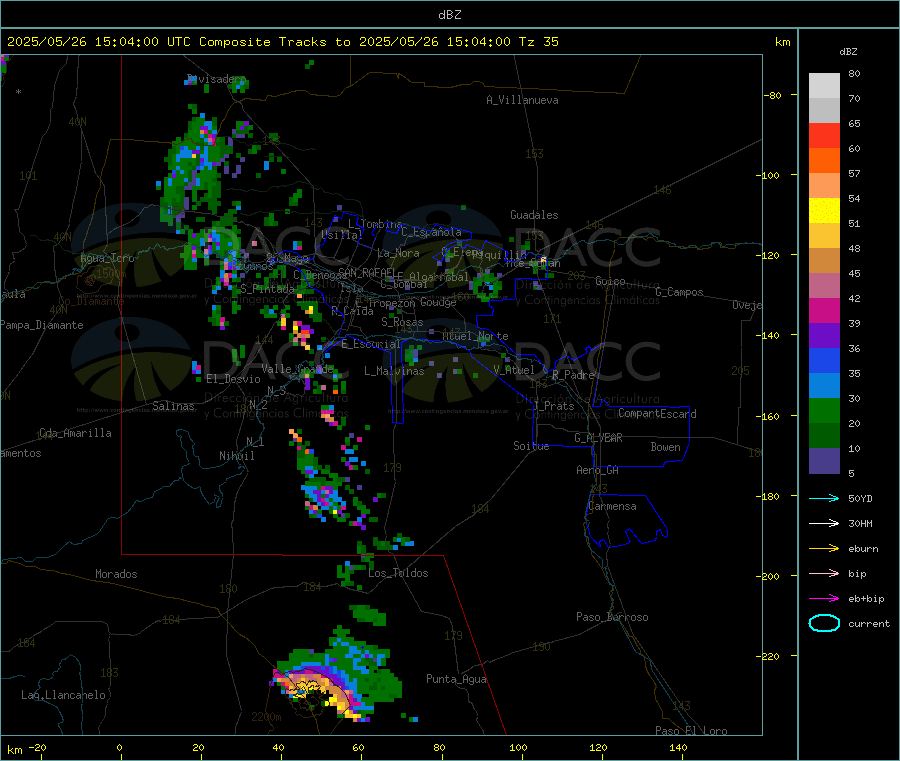The height and width of the screenshot is (761, 900).
Task: Pick the light blue 30-35 dBZ swatch
Action: (x=824, y=386)
